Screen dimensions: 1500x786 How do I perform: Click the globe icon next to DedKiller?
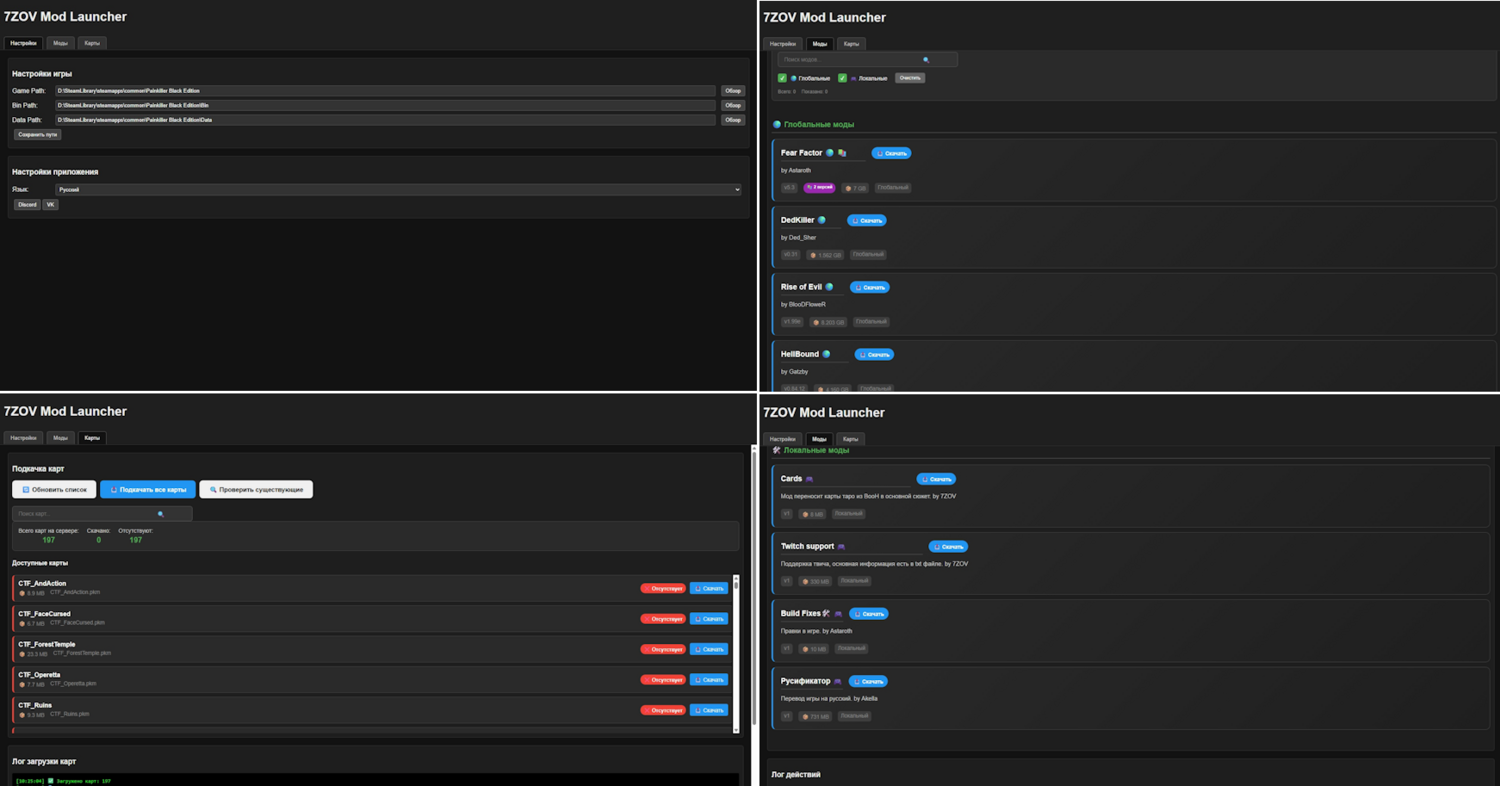[x=822, y=220]
